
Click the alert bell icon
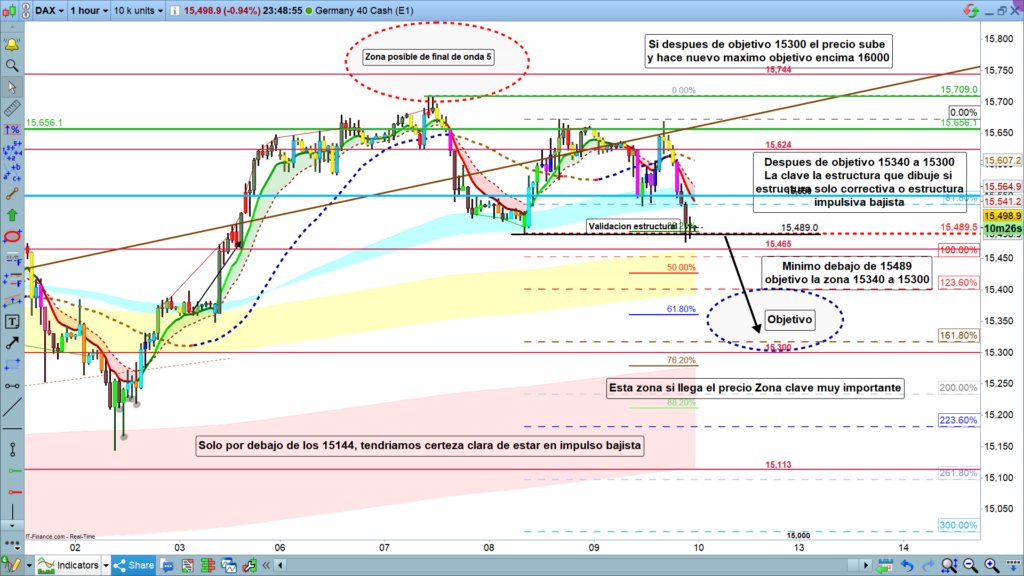click(x=11, y=45)
